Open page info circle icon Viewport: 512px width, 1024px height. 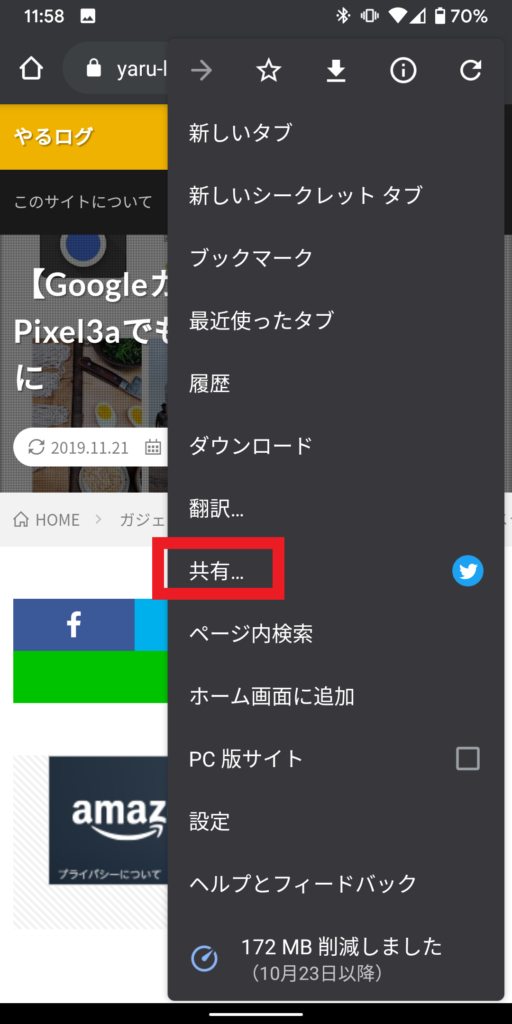403,71
